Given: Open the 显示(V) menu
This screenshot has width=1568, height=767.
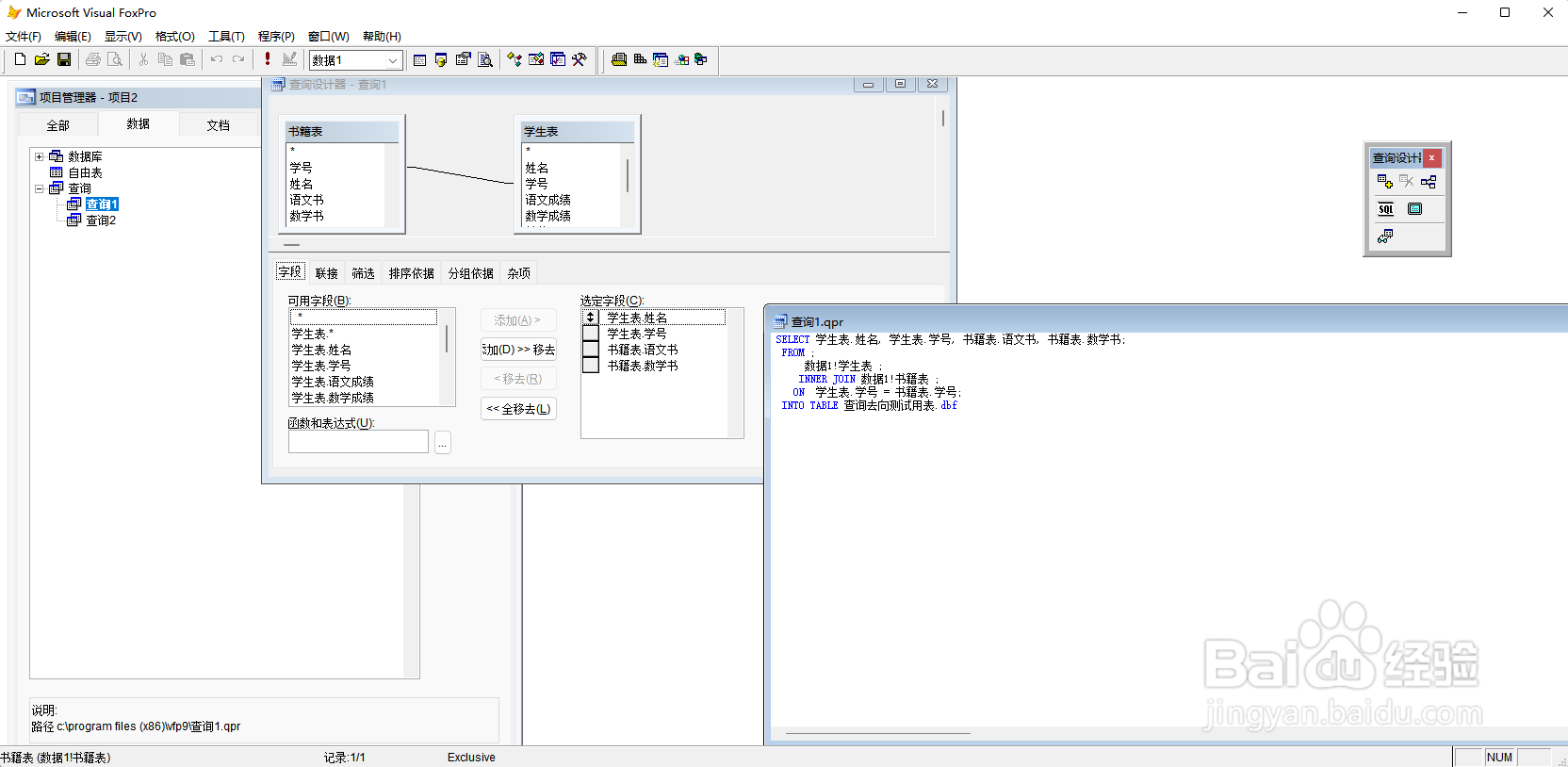Looking at the screenshot, I should point(123,37).
